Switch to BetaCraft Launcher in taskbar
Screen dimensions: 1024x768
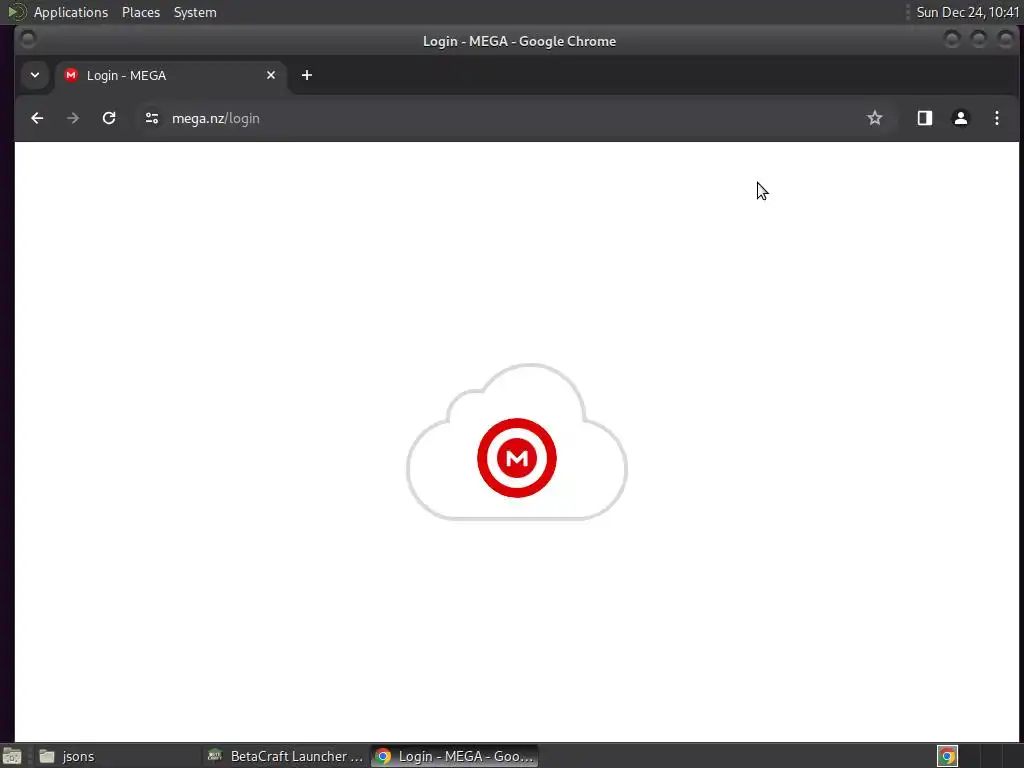[x=285, y=756]
